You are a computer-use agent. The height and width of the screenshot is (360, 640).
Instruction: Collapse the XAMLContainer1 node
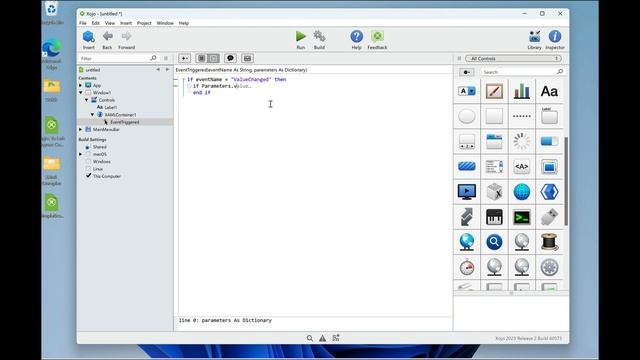(92, 115)
